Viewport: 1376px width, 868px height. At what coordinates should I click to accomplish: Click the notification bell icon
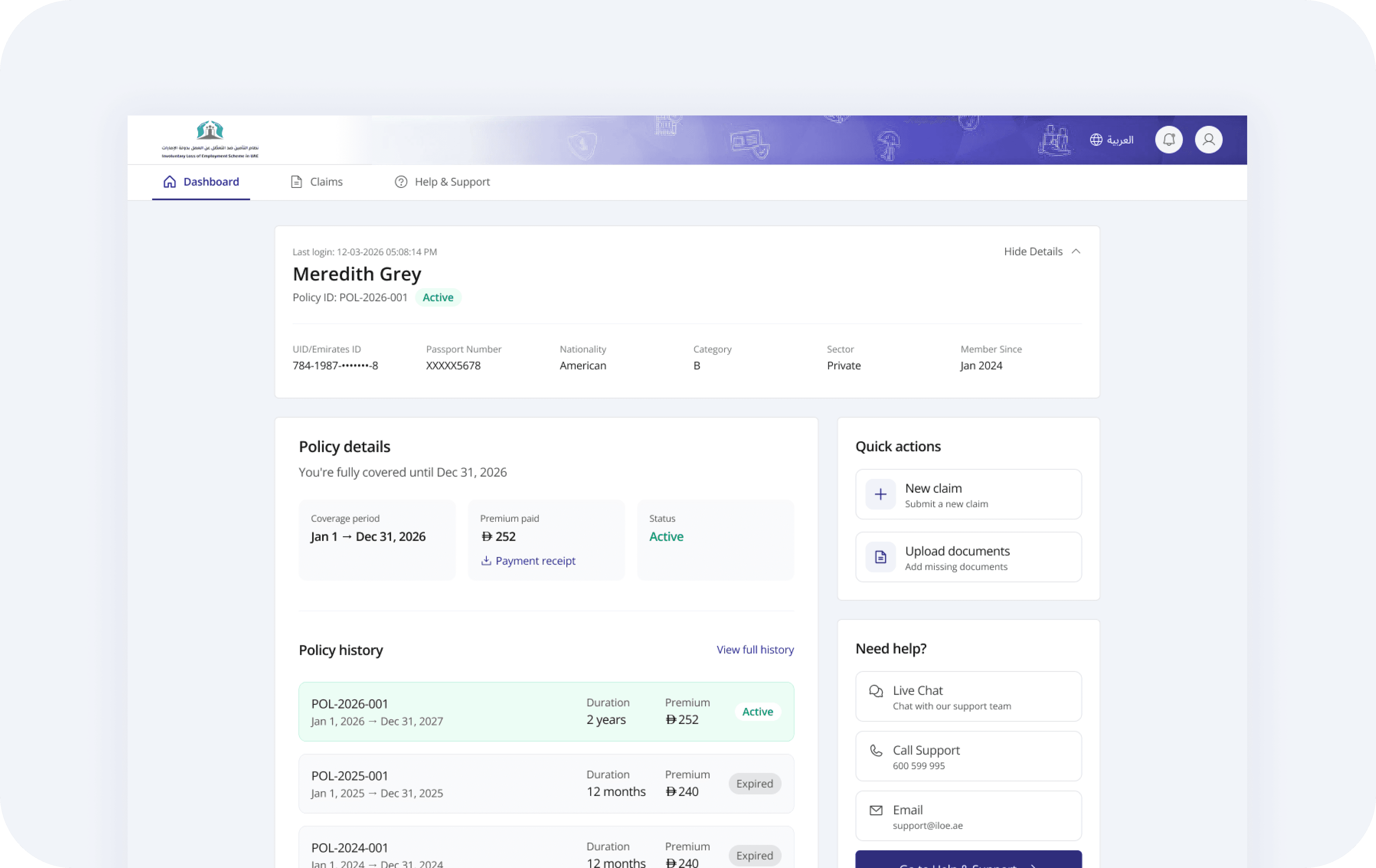pyautogui.click(x=1168, y=139)
